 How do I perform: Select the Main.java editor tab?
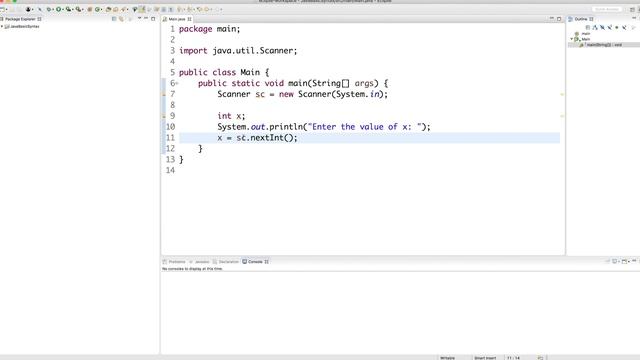pos(177,19)
